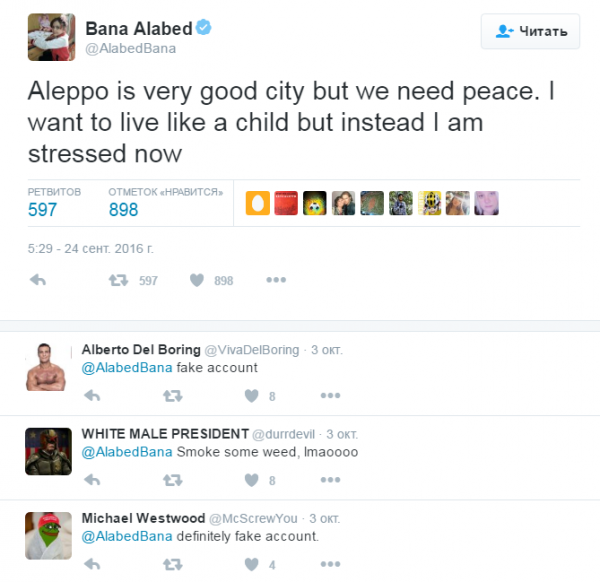Retweet the main Aleppo tweet
600x582 pixels.
118,281
